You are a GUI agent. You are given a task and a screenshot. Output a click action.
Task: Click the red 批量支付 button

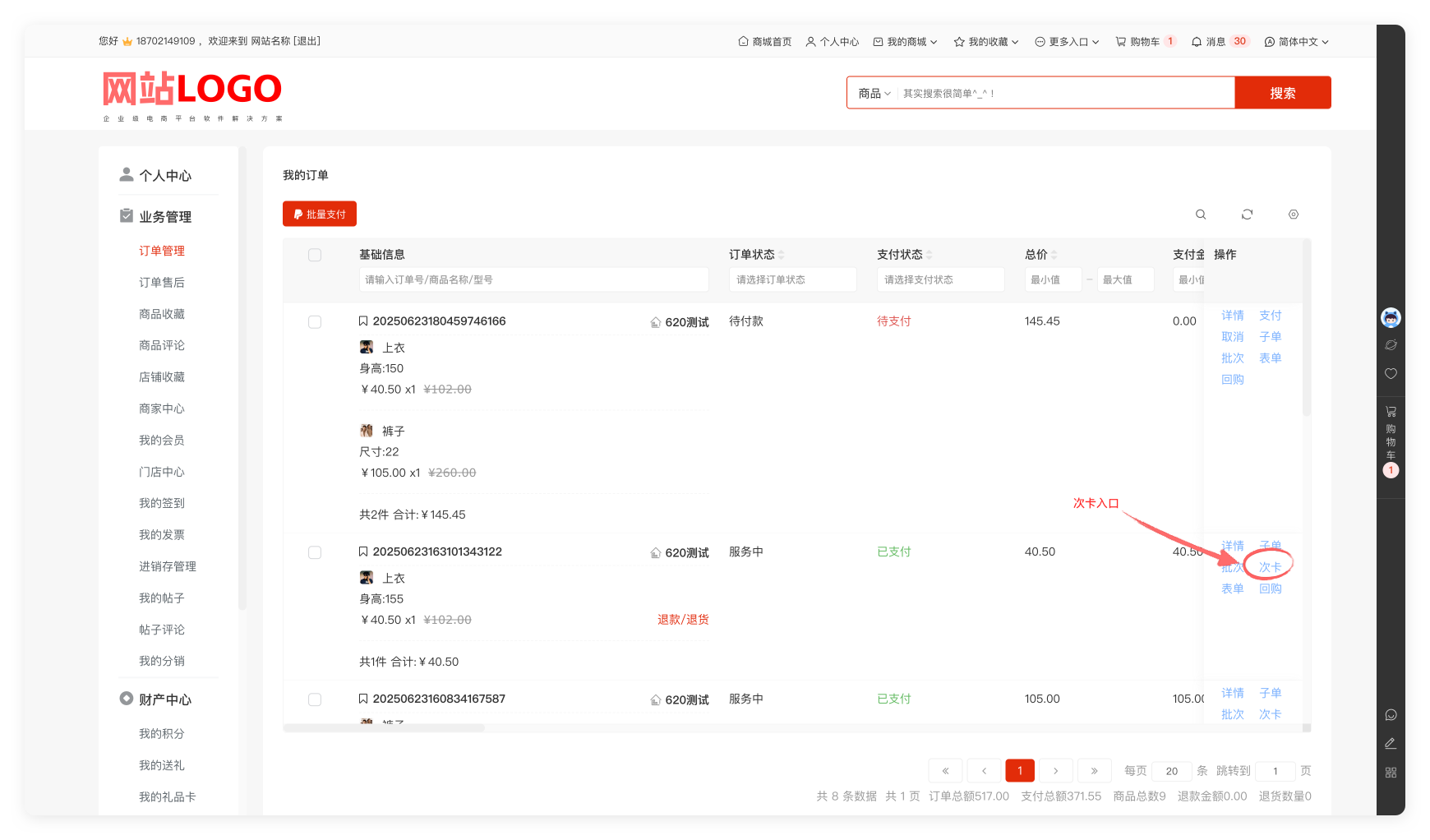click(320, 214)
